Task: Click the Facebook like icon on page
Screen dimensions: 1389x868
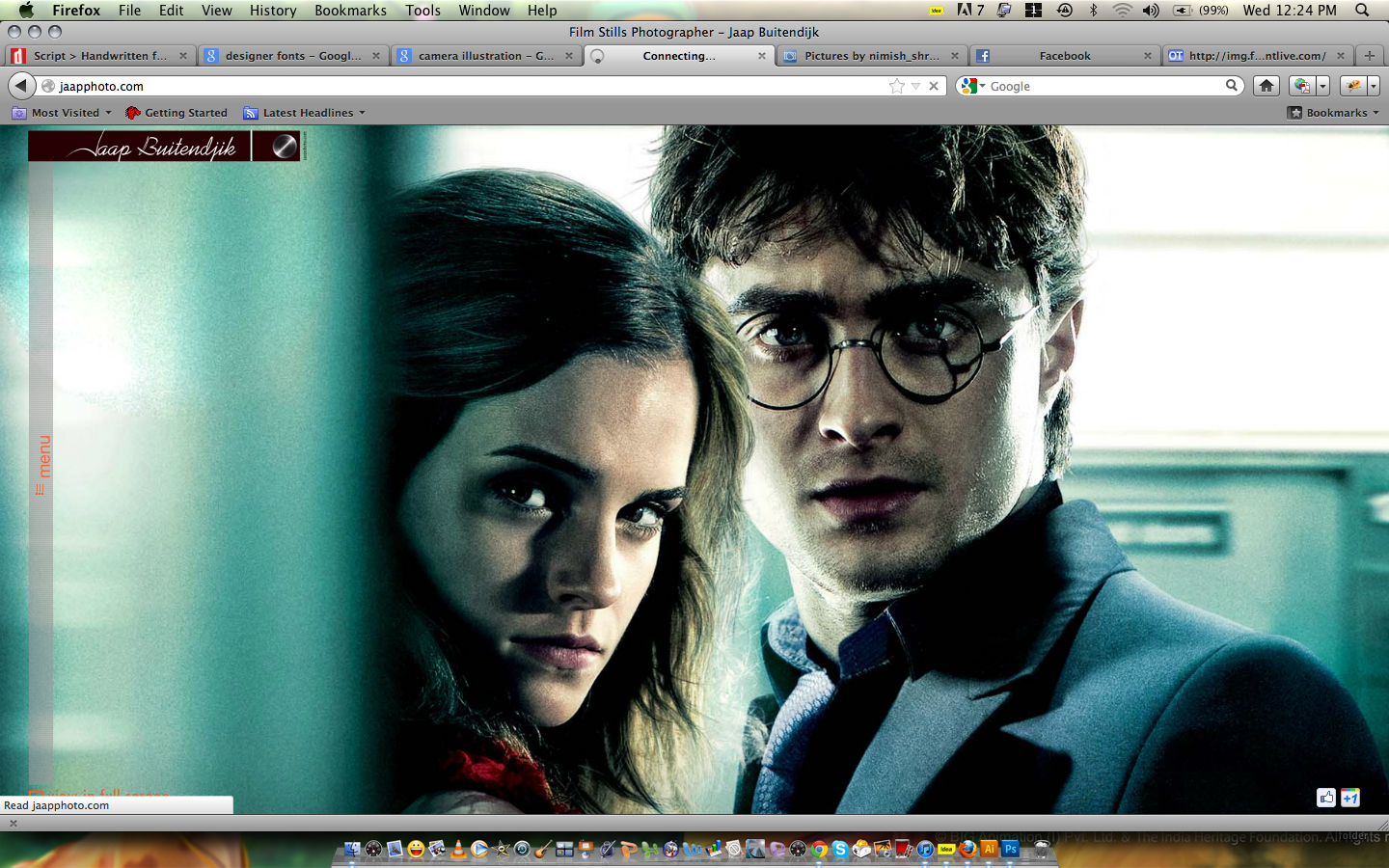Action: click(x=1326, y=798)
